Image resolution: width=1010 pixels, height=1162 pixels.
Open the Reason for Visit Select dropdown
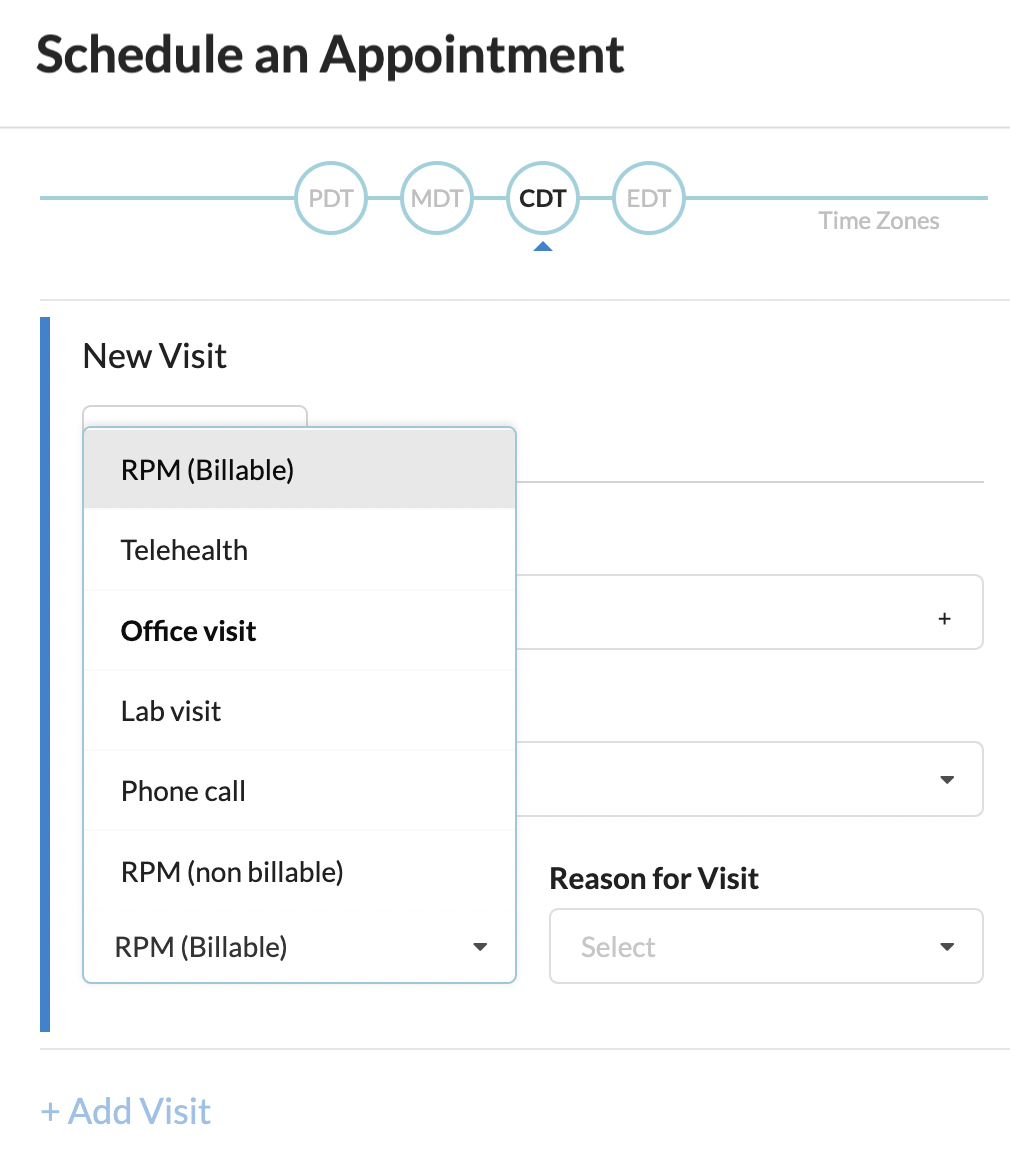(766, 945)
